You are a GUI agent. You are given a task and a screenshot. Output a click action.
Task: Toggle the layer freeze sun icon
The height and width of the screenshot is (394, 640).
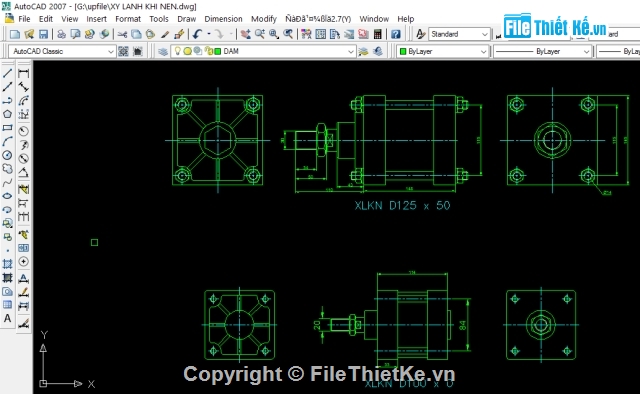[187, 51]
